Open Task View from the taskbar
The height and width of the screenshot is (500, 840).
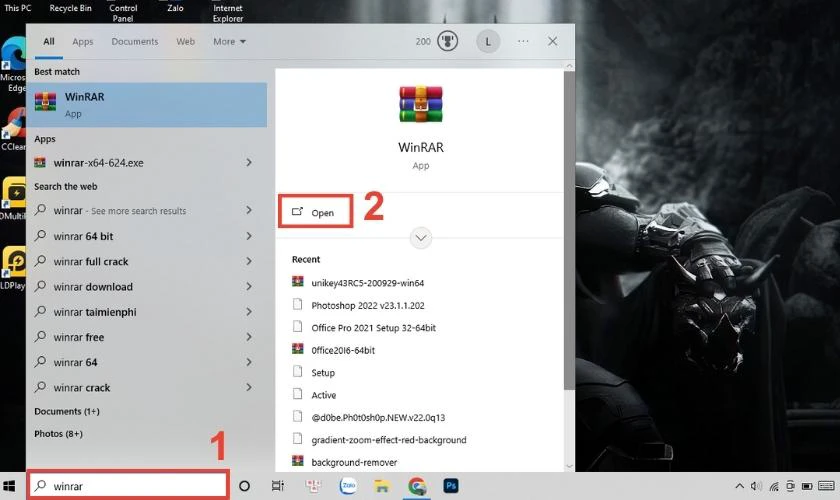pyautogui.click(x=278, y=486)
